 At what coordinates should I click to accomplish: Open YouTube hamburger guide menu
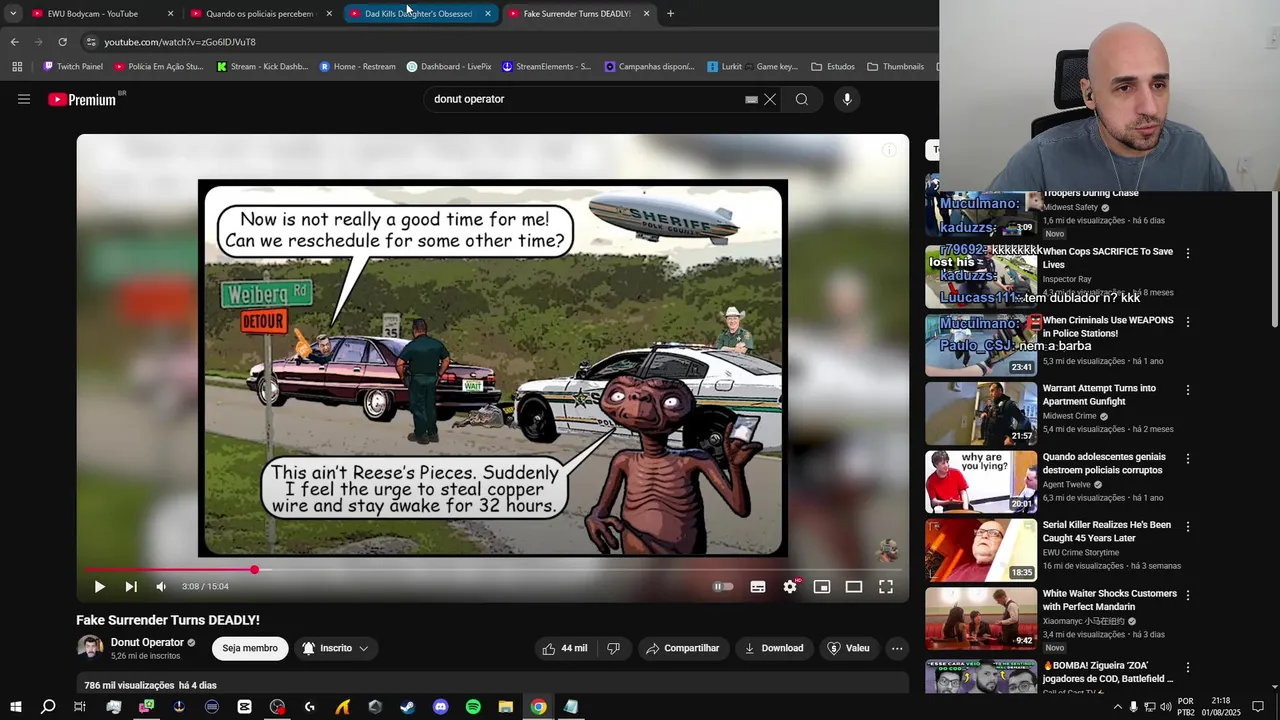tap(24, 99)
